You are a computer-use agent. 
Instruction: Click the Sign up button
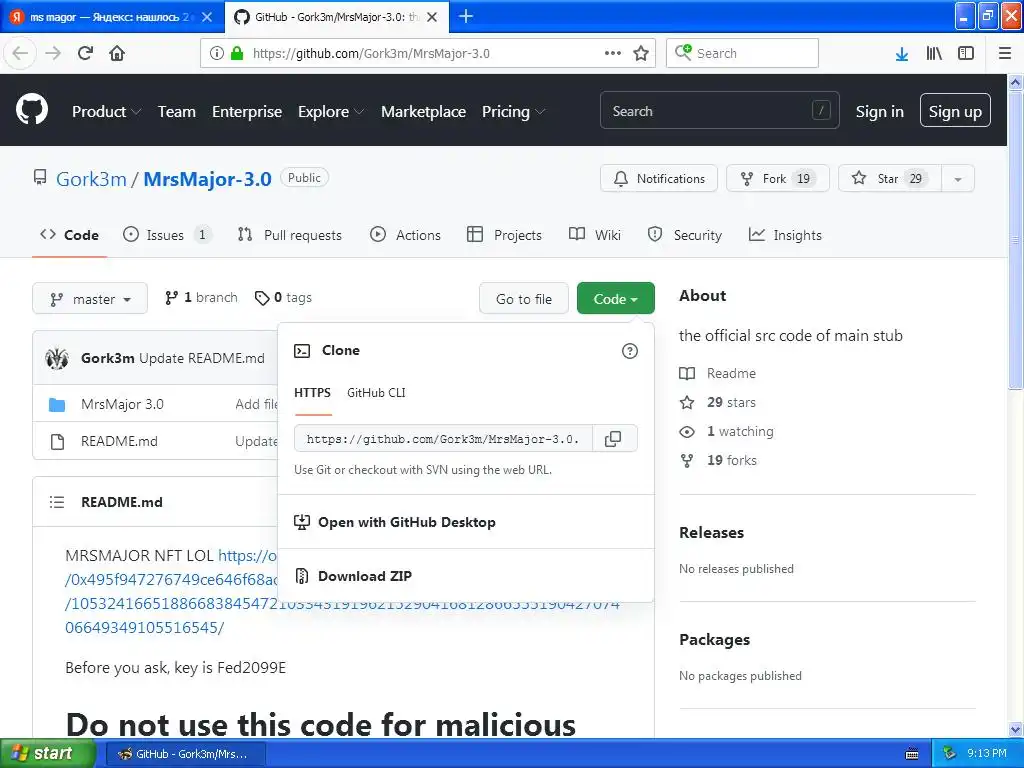(955, 110)
